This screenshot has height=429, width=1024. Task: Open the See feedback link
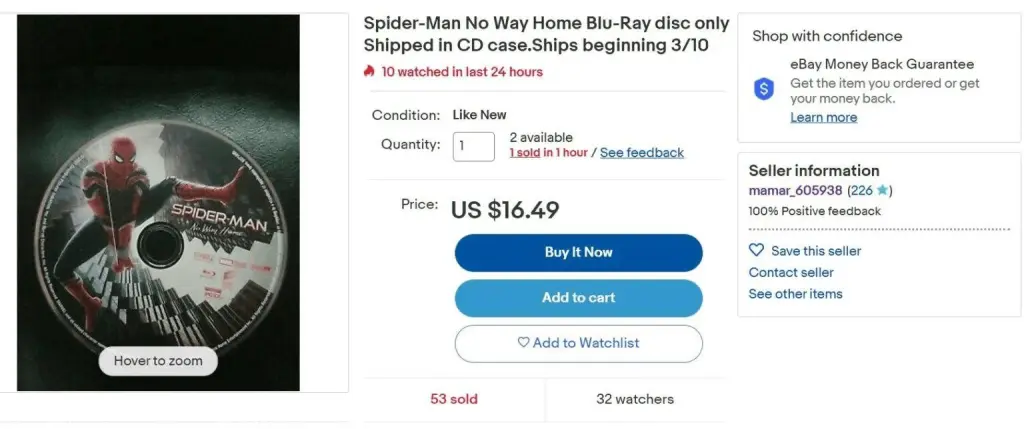coord(642,153)
